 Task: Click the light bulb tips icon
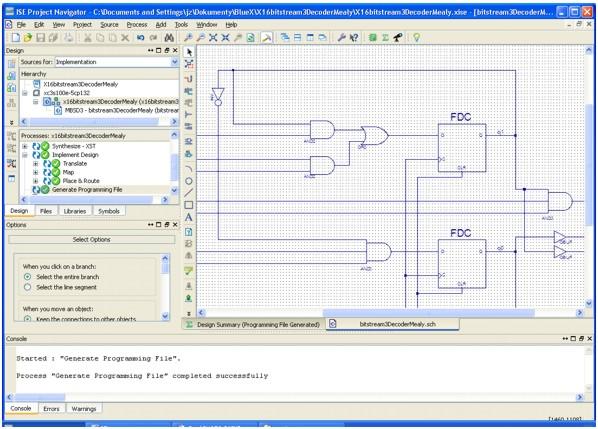pyautogui.click(x=416, y=37)
